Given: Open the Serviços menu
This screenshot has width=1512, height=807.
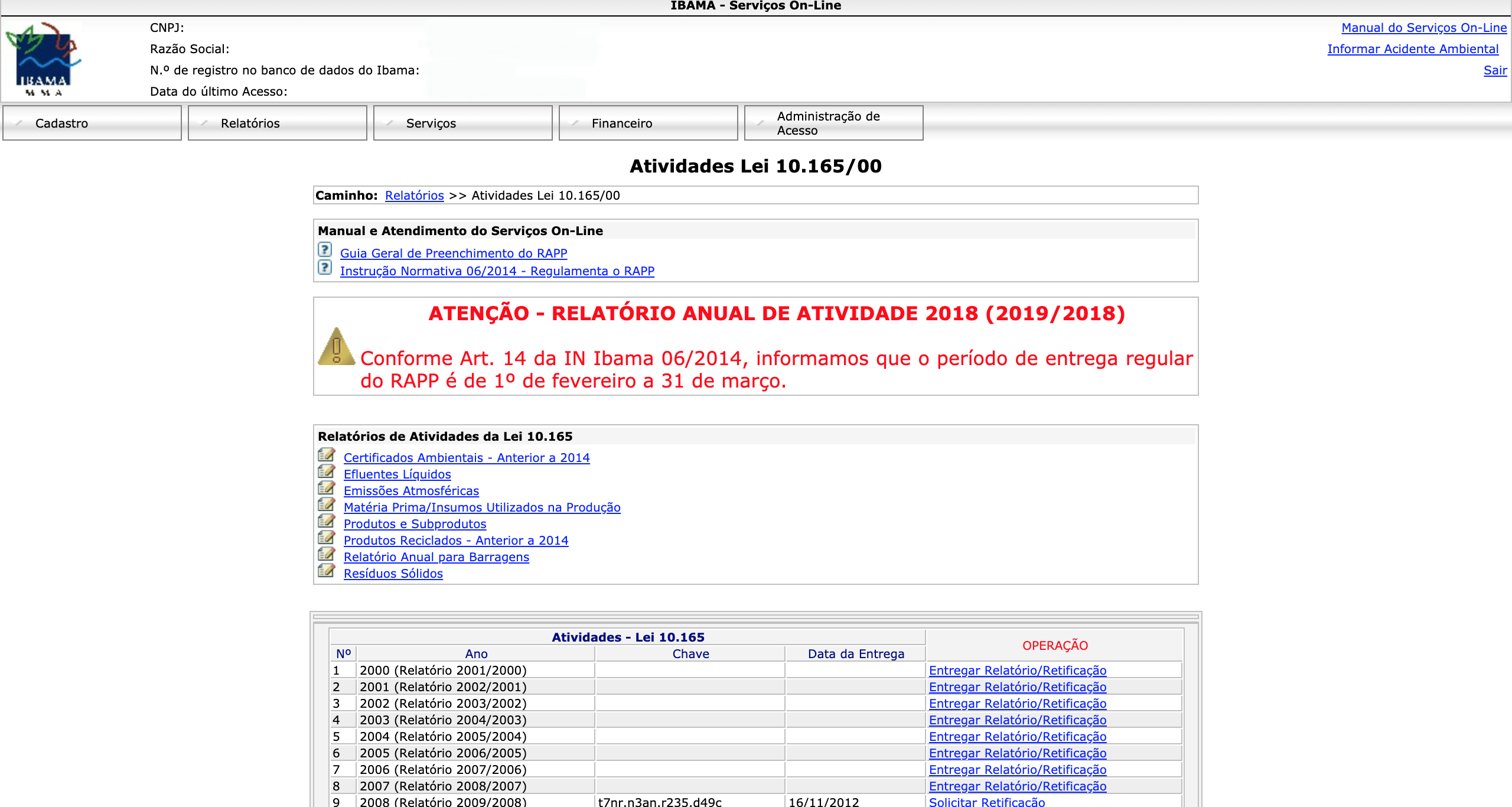Looking at the screenshot, I should coord(463,123).
